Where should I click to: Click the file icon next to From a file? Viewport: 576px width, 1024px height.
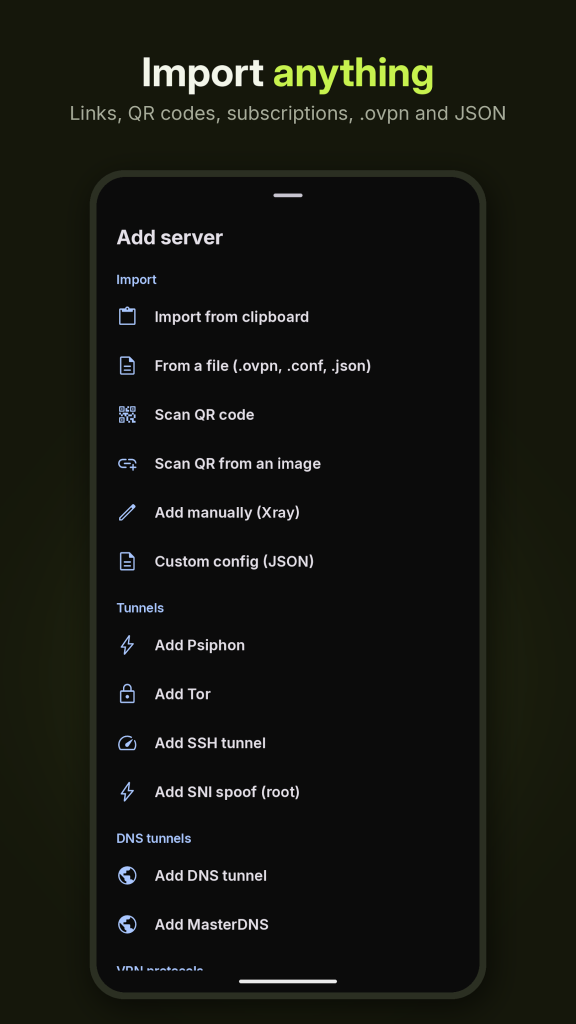(x=127, y=366)
